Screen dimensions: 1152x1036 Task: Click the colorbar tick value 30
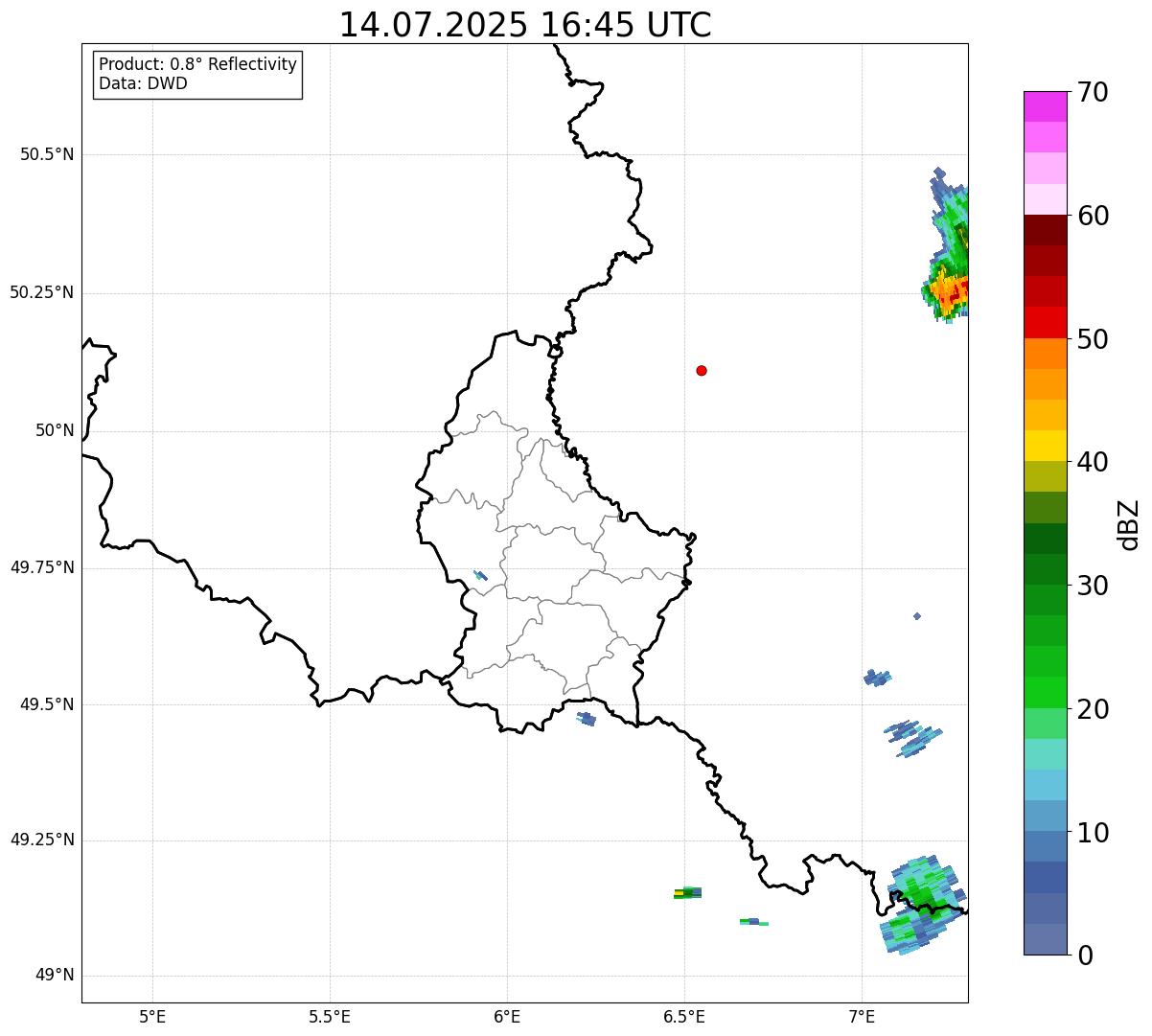click(1093, 586)
